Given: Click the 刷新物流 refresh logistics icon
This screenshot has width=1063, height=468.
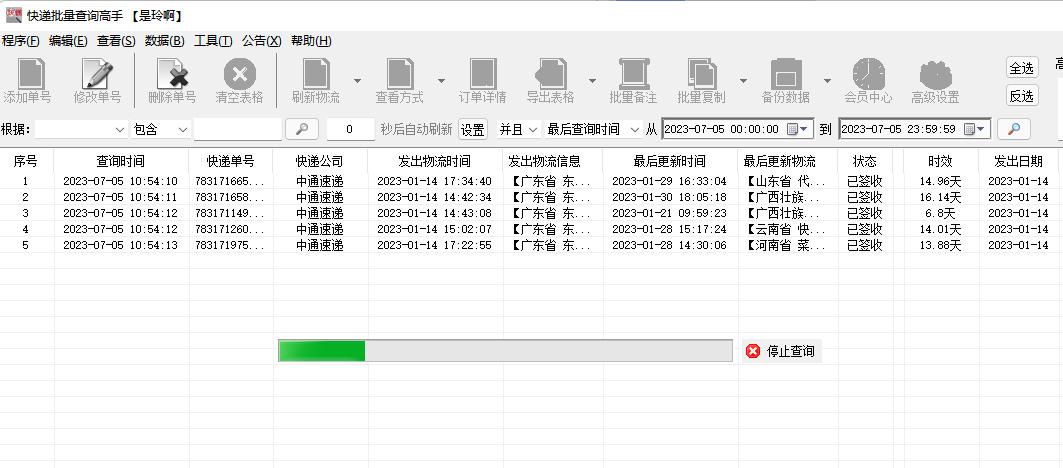Looking at the screenshot, I should [315, 81].
